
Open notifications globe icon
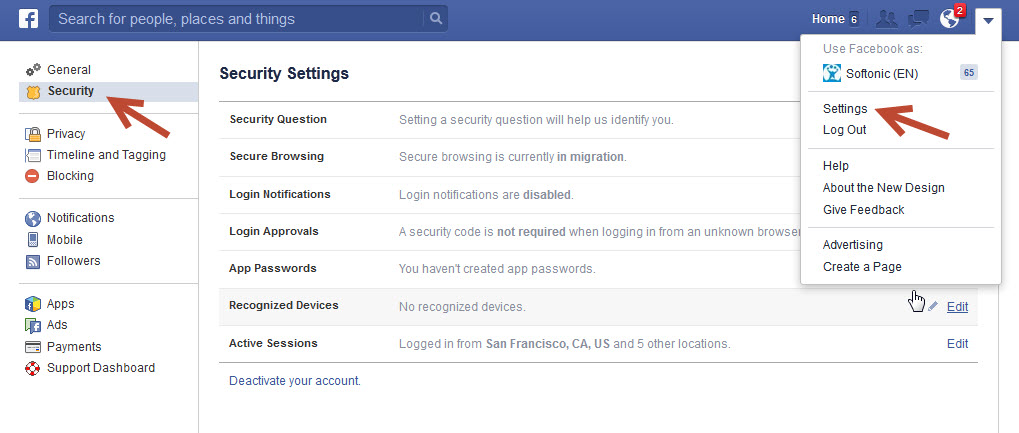pos(949,19)
